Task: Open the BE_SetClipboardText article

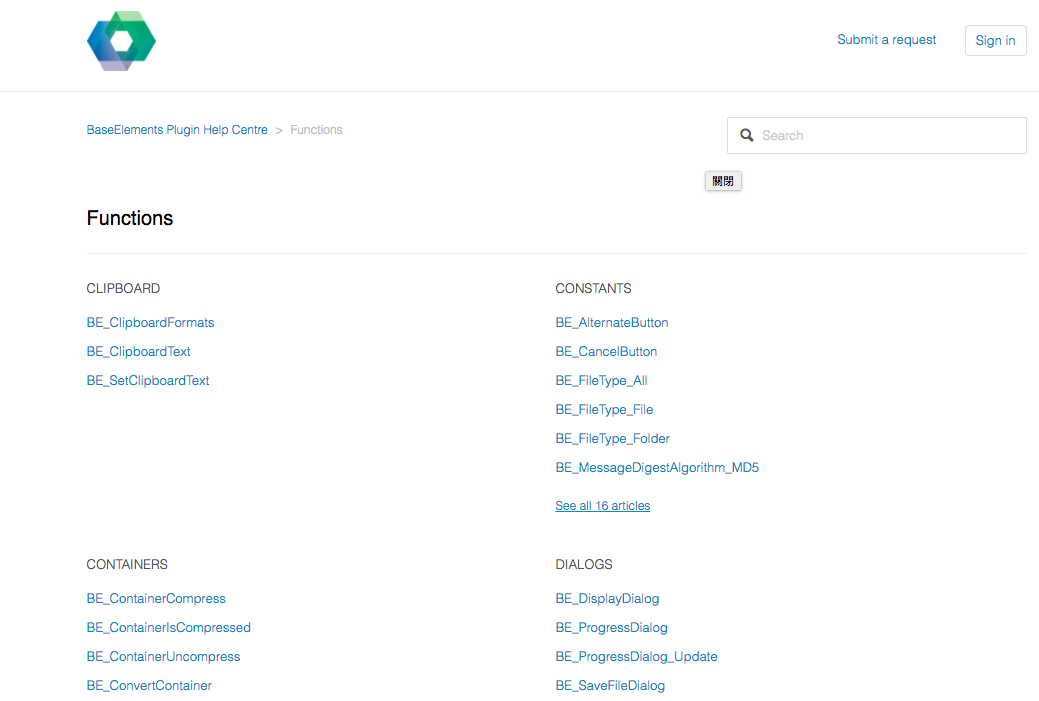Action: [148, 381]
